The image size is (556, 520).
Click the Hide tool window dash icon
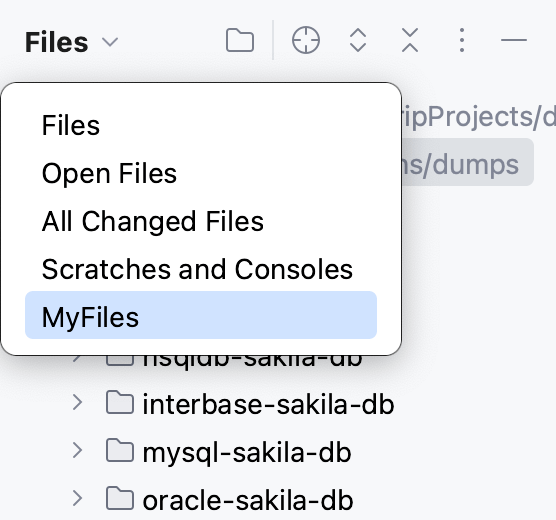tap(513, 40)
